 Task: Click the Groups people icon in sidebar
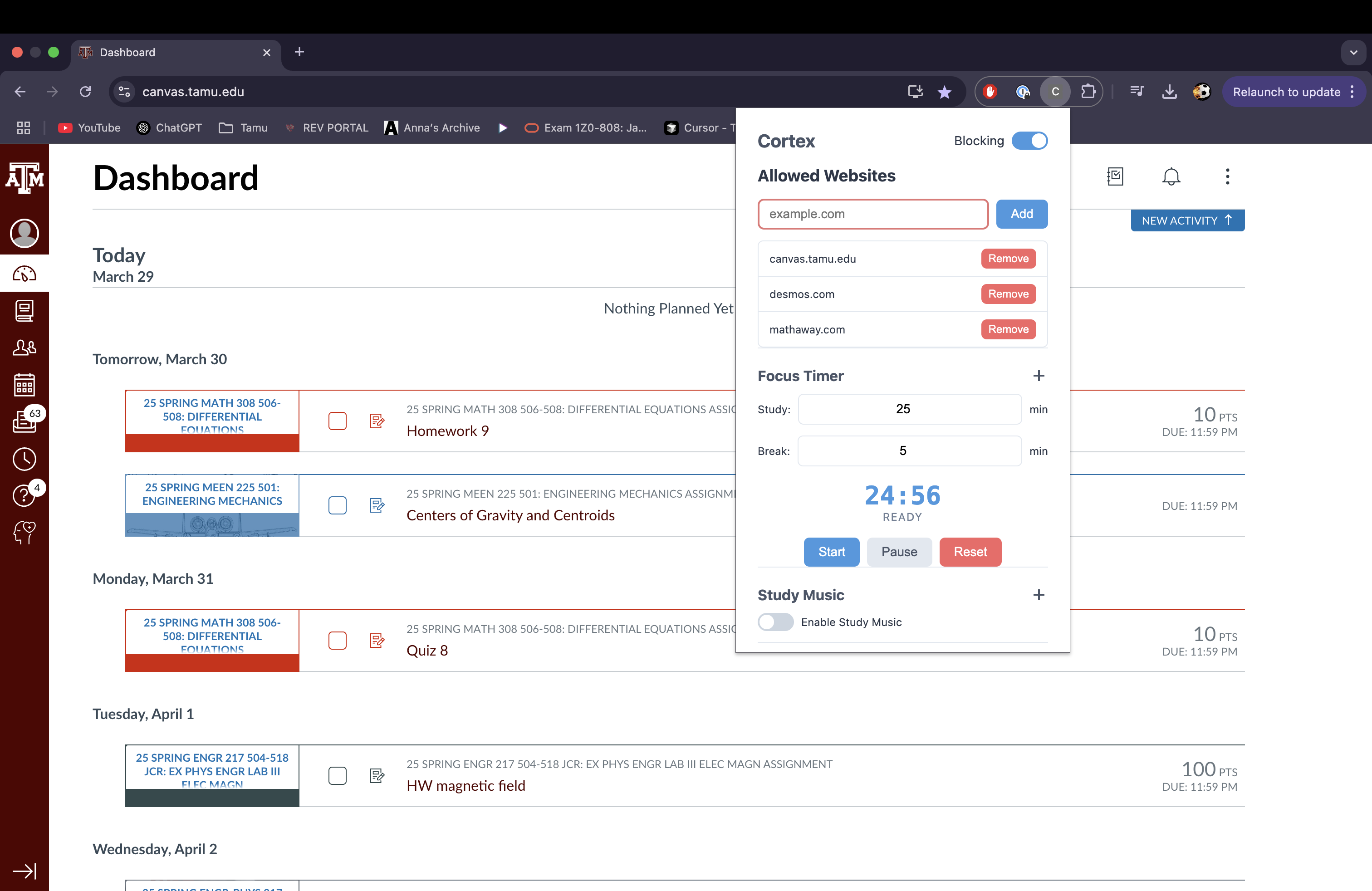tap(24, 348)
